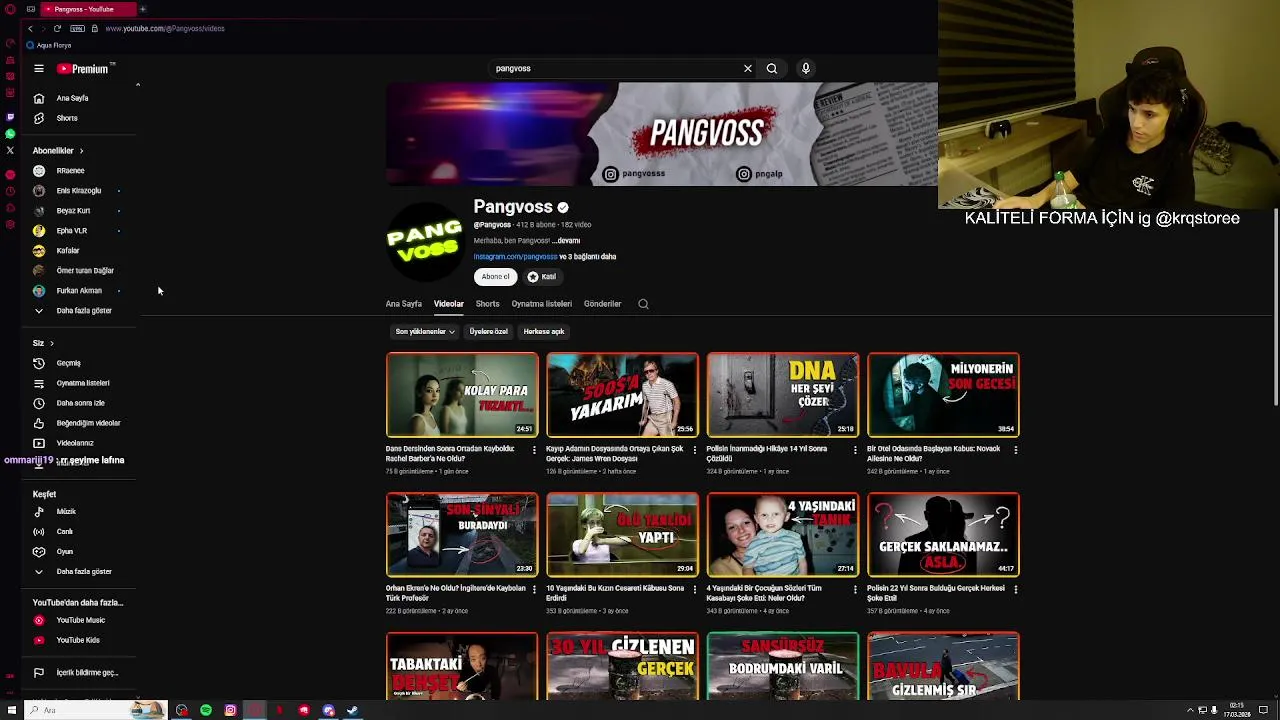
Task: Open GERÇEK SAKLANAMAZ video thumbnail
Action: coord(943,534)
